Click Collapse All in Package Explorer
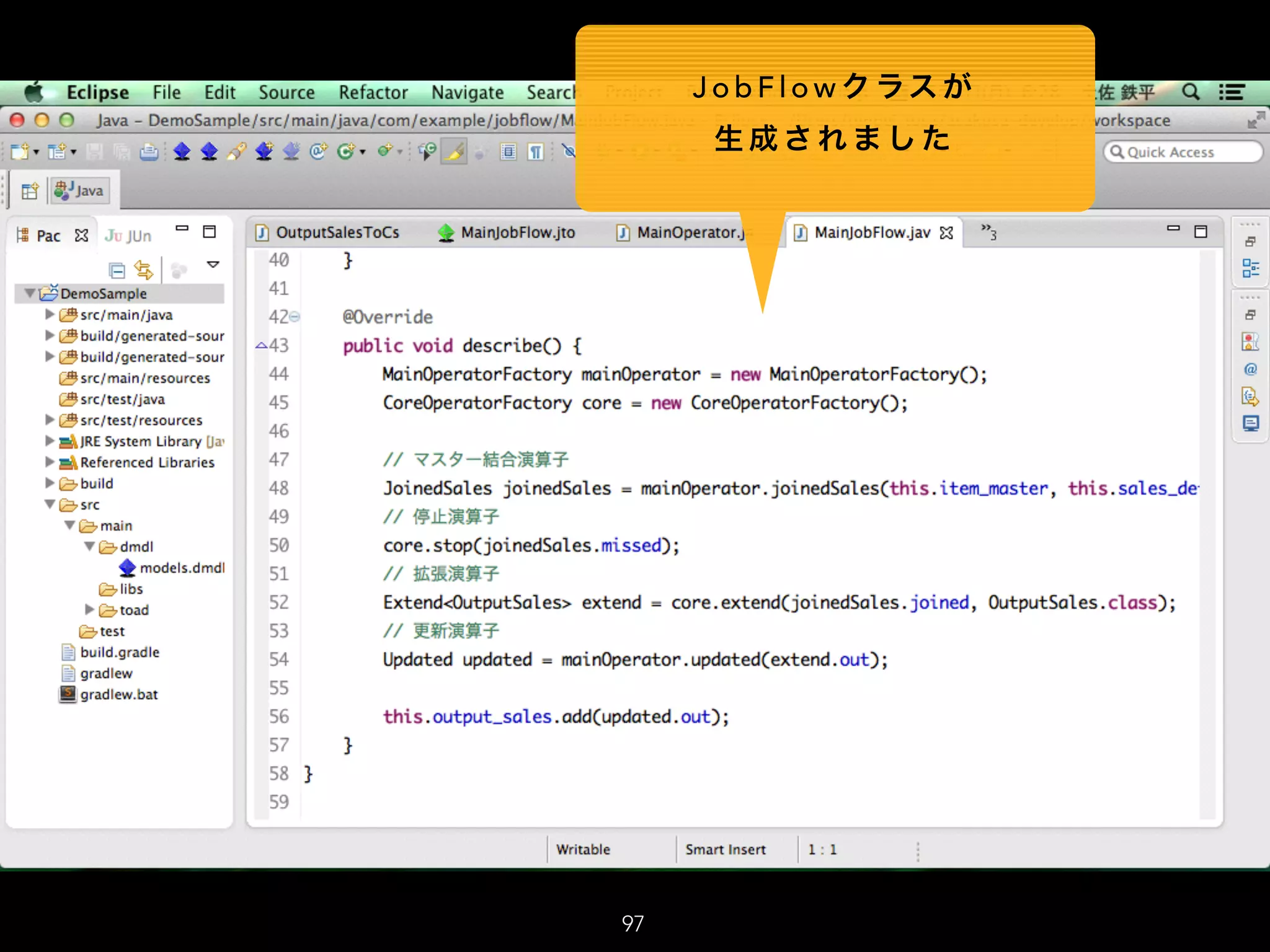Screen dimensions: 1270x952 [x=117, y=270]
